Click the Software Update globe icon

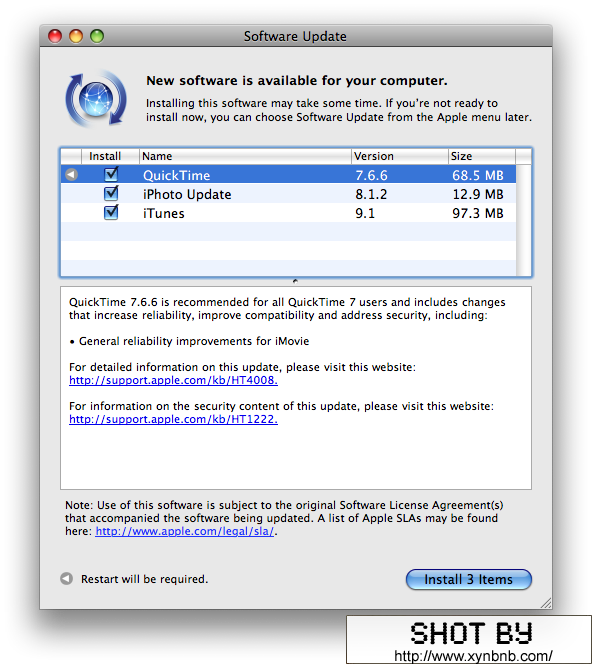96,99
